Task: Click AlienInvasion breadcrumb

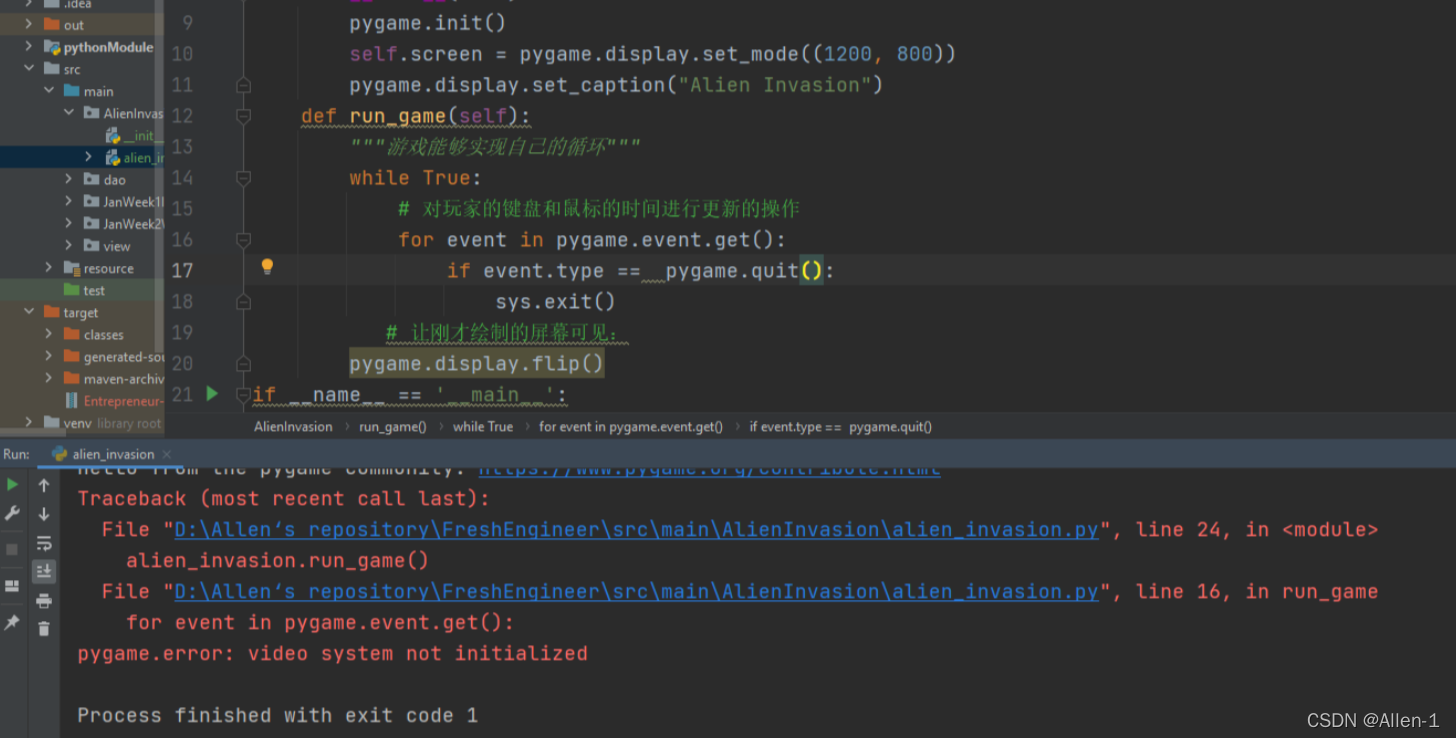Action: [x=293, y=426]
